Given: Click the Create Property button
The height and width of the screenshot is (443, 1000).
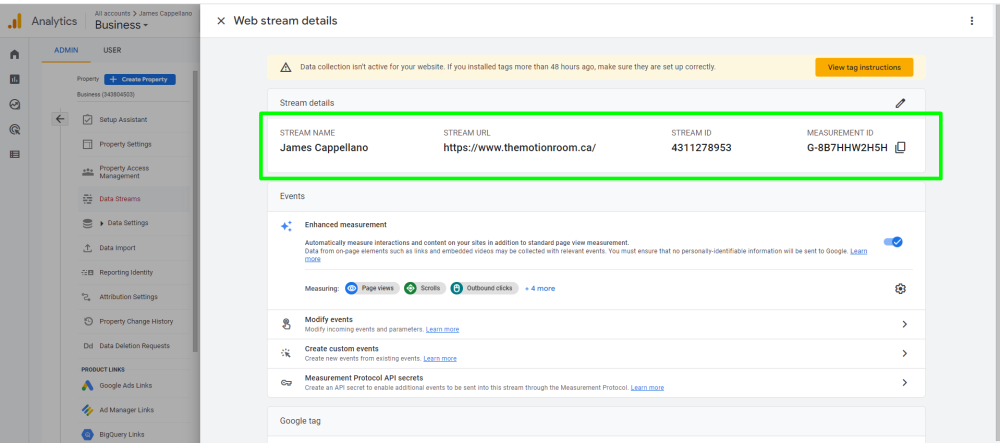Looking at the screenshot, I should click(x=140, y=79).
